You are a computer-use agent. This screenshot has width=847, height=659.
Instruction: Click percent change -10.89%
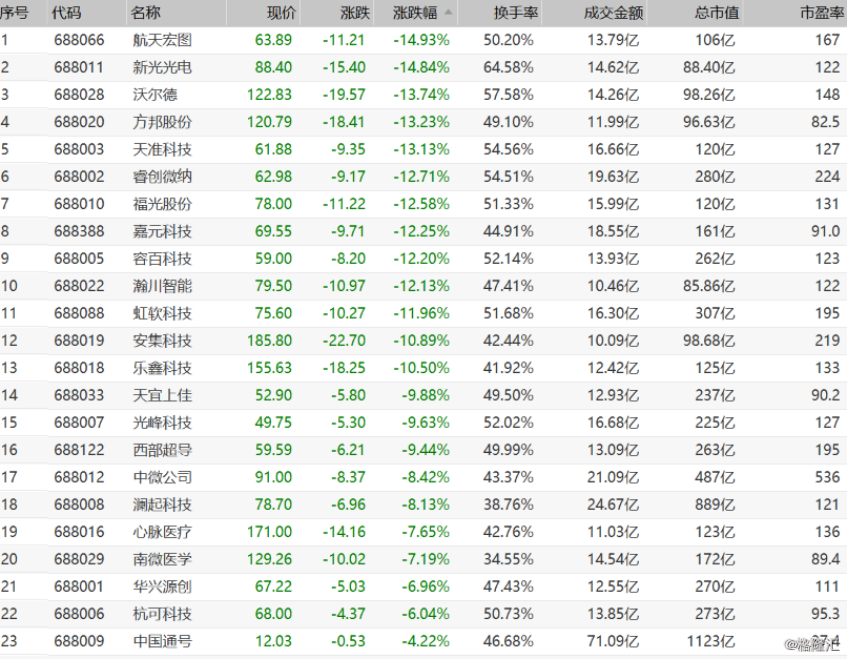coord(421,341)
